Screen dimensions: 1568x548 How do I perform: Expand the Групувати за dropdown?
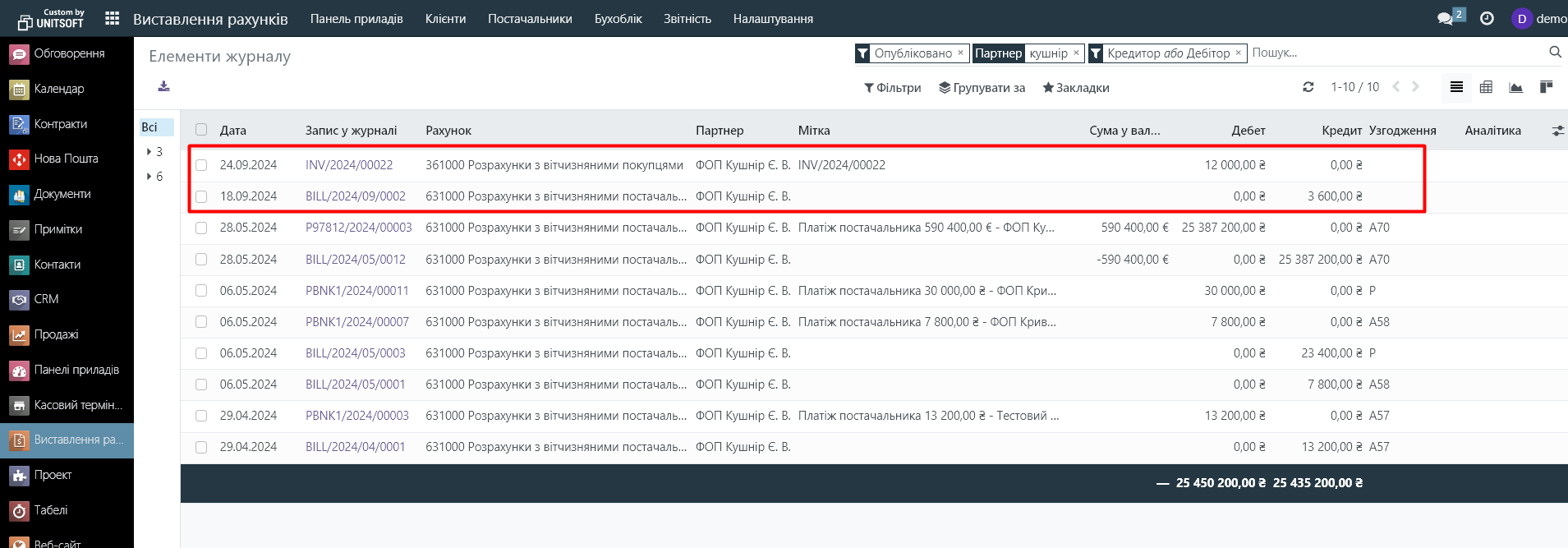(x=982, y=88)
